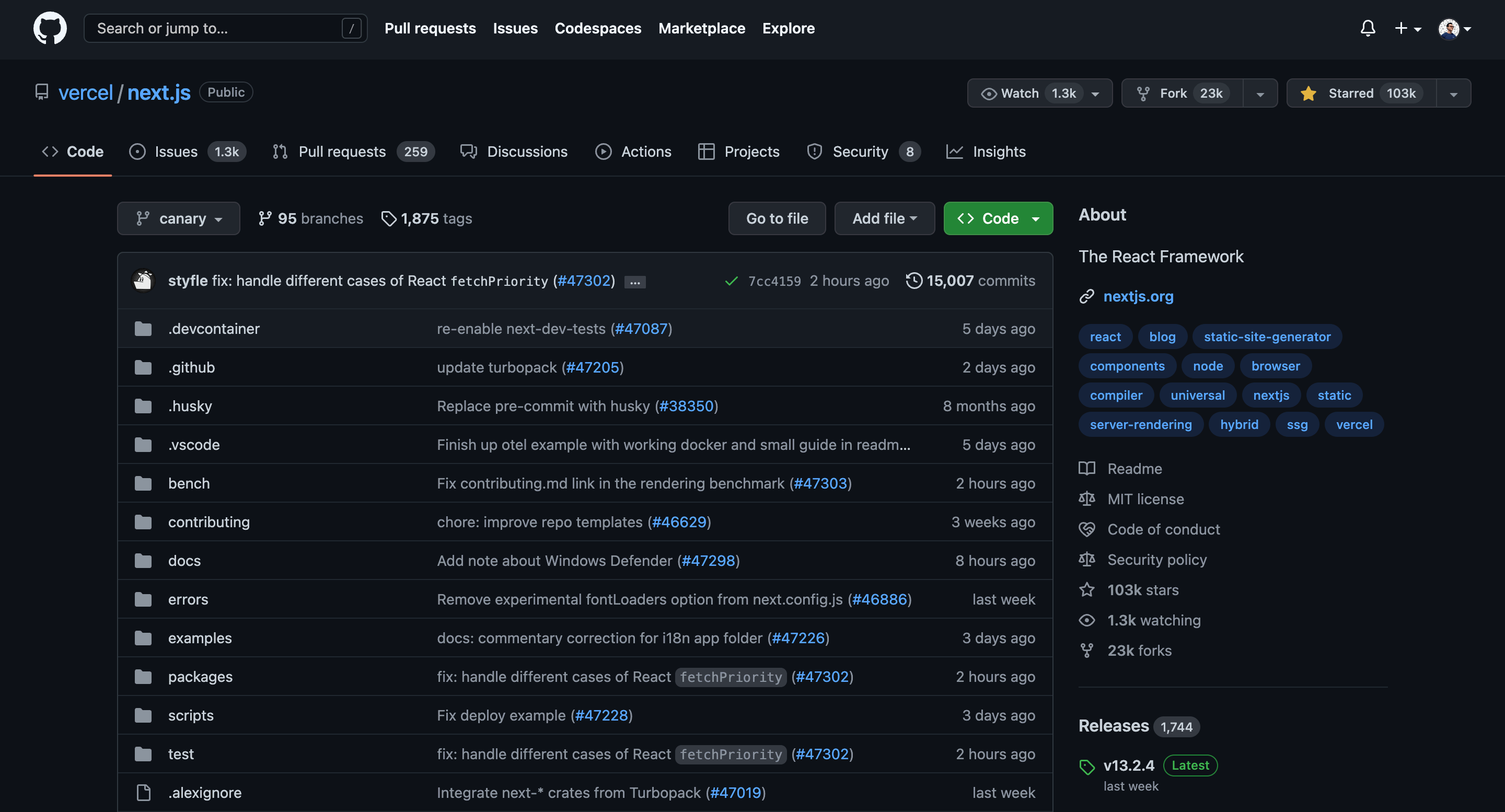Expand the canary branch dropdown
The width and height of the screenshot is (1505, 812).
coord(177,218)
